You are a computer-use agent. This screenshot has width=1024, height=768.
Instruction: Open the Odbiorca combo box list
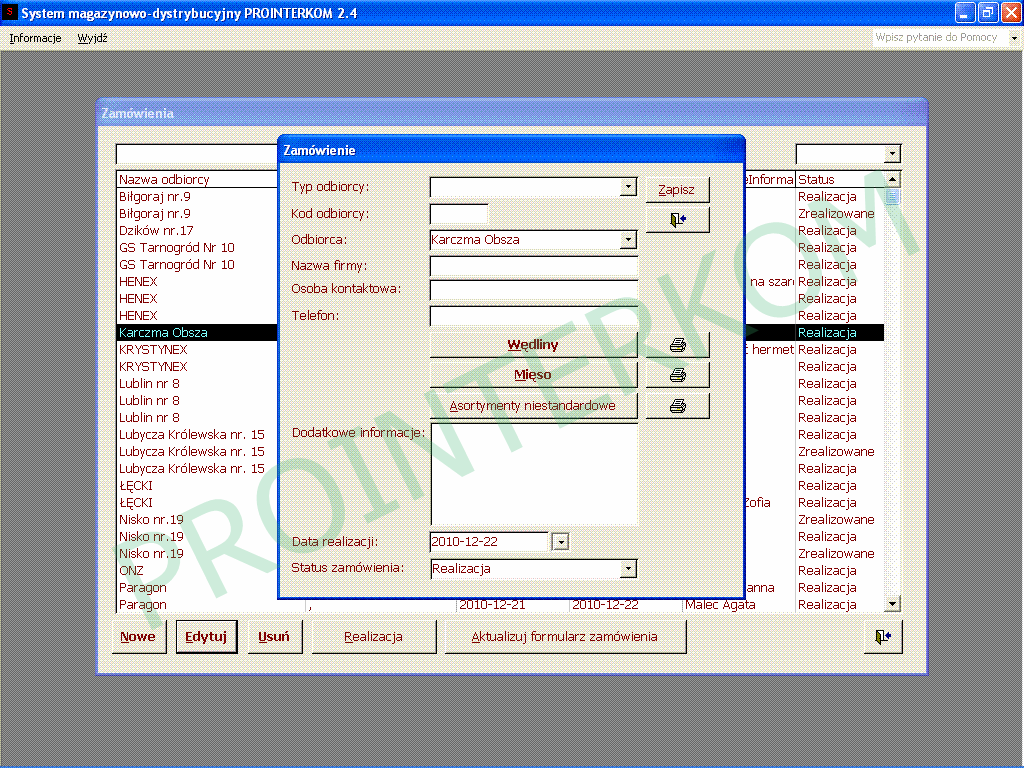click(628, 240)
